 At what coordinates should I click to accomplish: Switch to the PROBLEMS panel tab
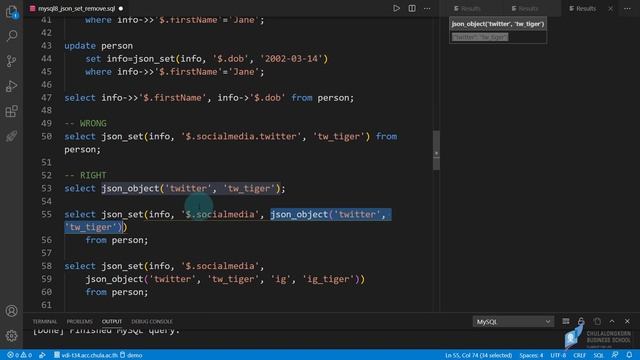tap(80, 322)
